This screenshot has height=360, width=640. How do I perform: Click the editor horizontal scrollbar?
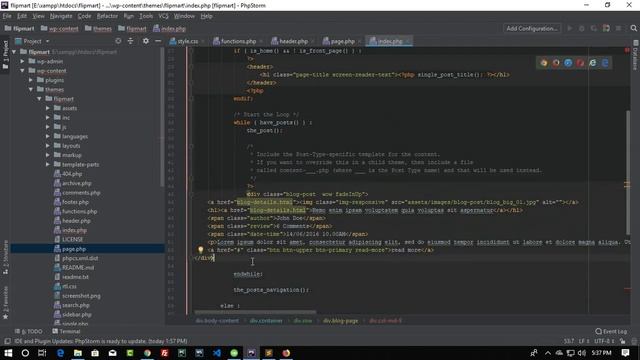coord(255,313)
